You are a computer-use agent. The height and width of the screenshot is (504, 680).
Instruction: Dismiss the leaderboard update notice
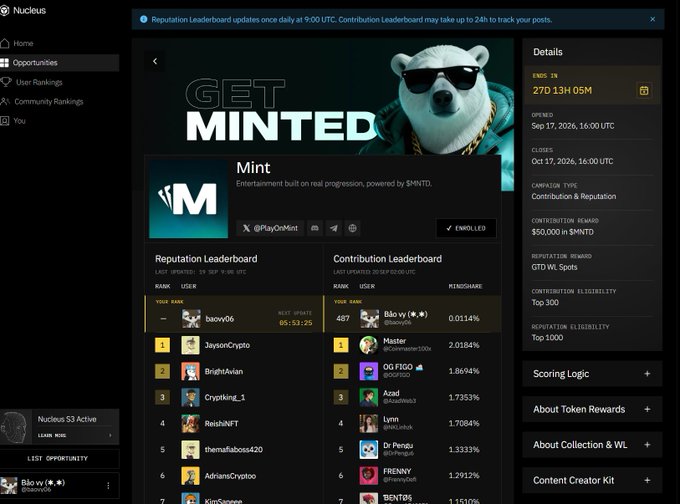[652, 19]
